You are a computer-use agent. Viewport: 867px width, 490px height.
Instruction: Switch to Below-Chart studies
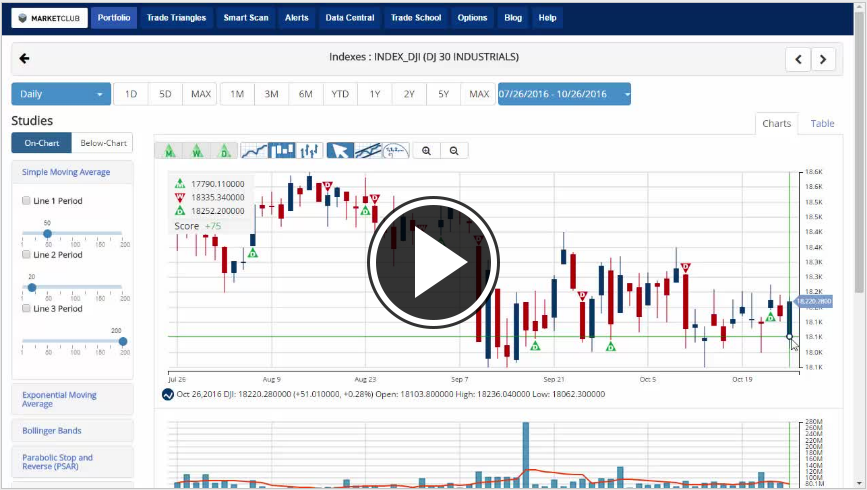click(x=103, y=143)
